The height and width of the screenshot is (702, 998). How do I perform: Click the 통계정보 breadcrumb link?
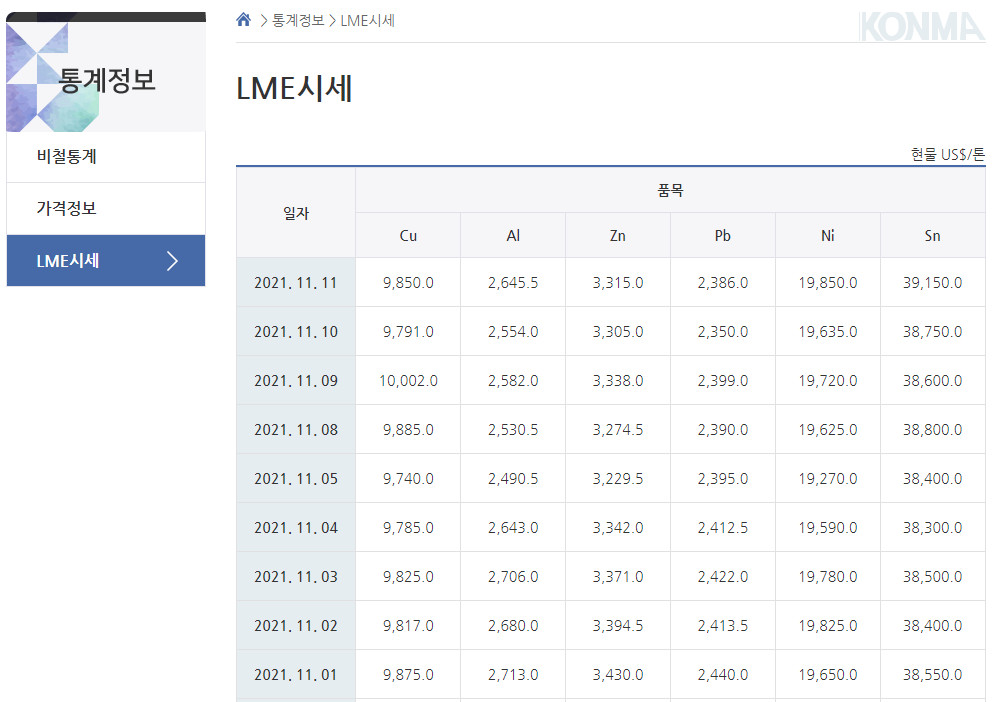pyautogui.click(x=298, y=20)
